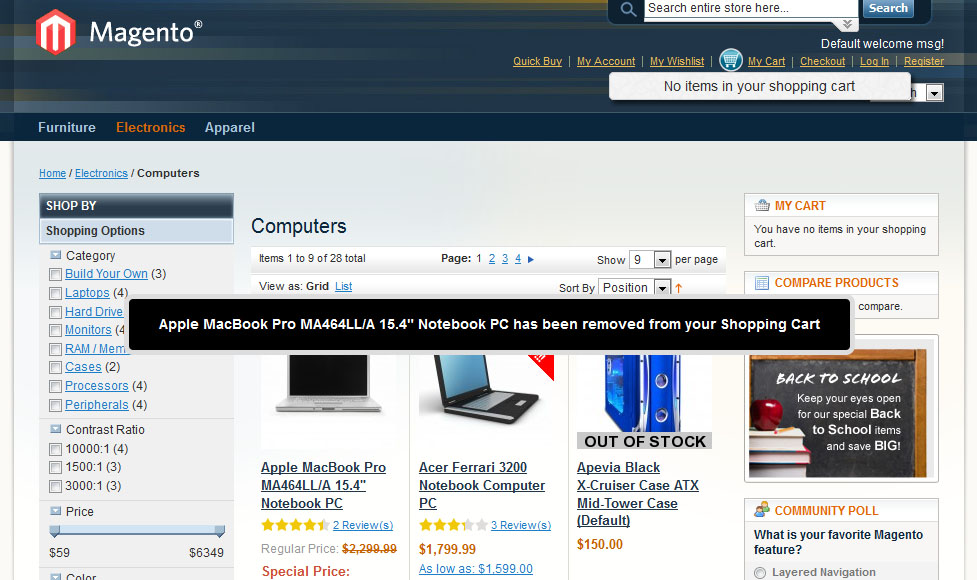Open Acer Ferrari 3 Review(s) link

click(x=521, y=525)
